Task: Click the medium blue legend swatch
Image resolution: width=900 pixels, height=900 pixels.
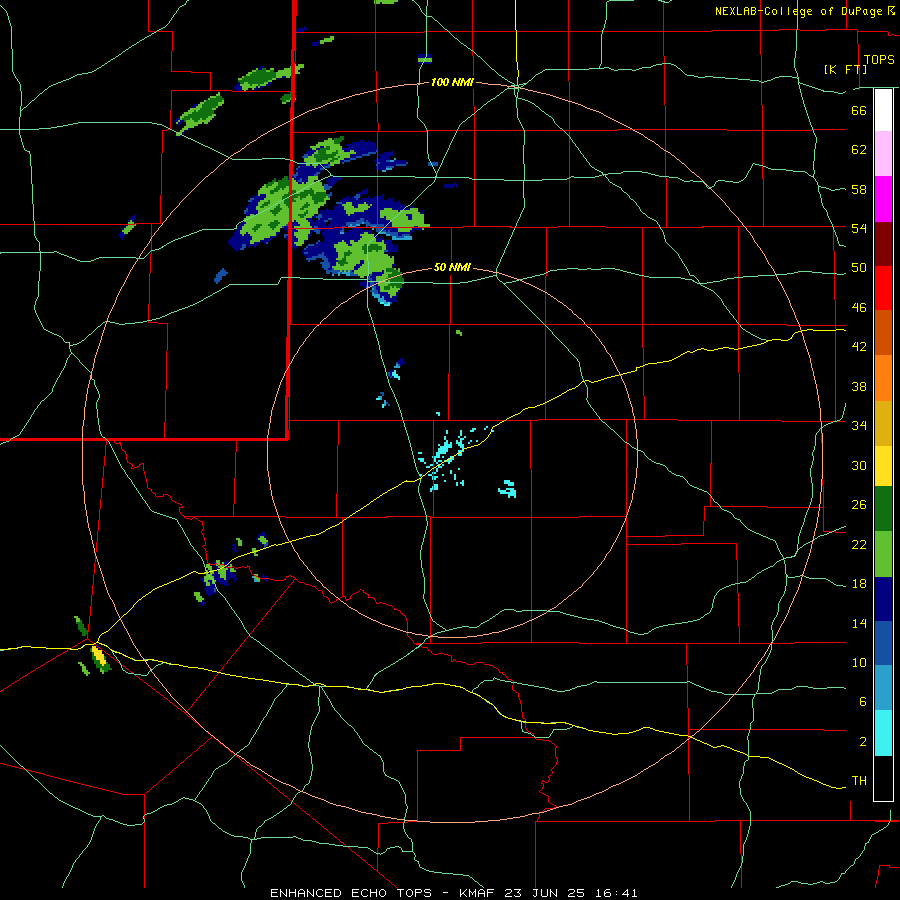Action: (883, 643)
